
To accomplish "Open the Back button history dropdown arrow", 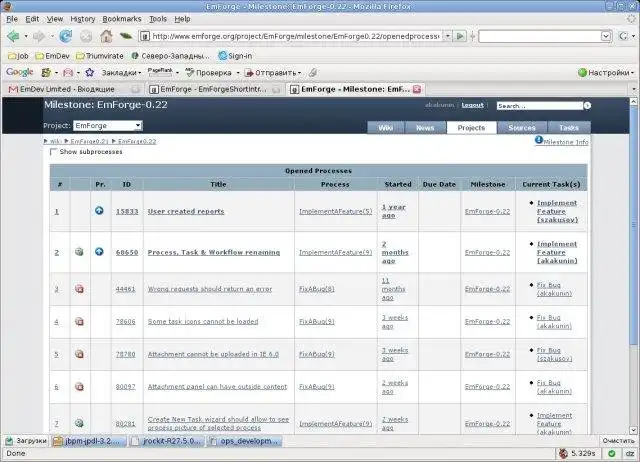I will pos(26,36).
